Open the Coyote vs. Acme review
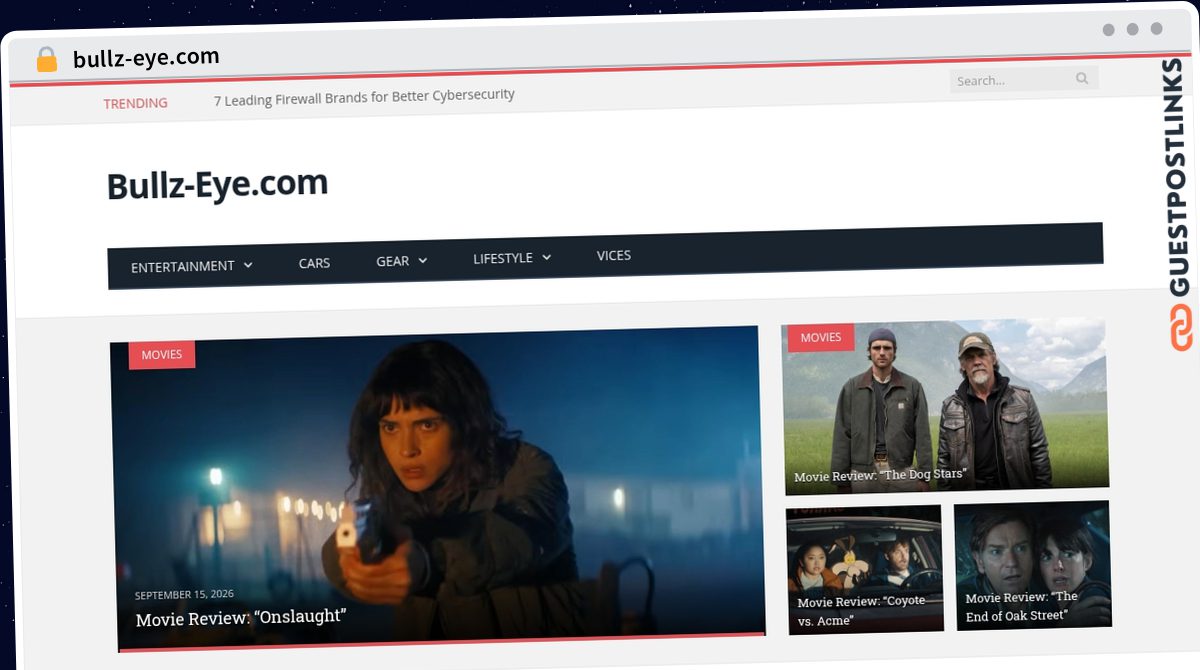Screen dimensions: 1200x670 (x=862, y=611)
